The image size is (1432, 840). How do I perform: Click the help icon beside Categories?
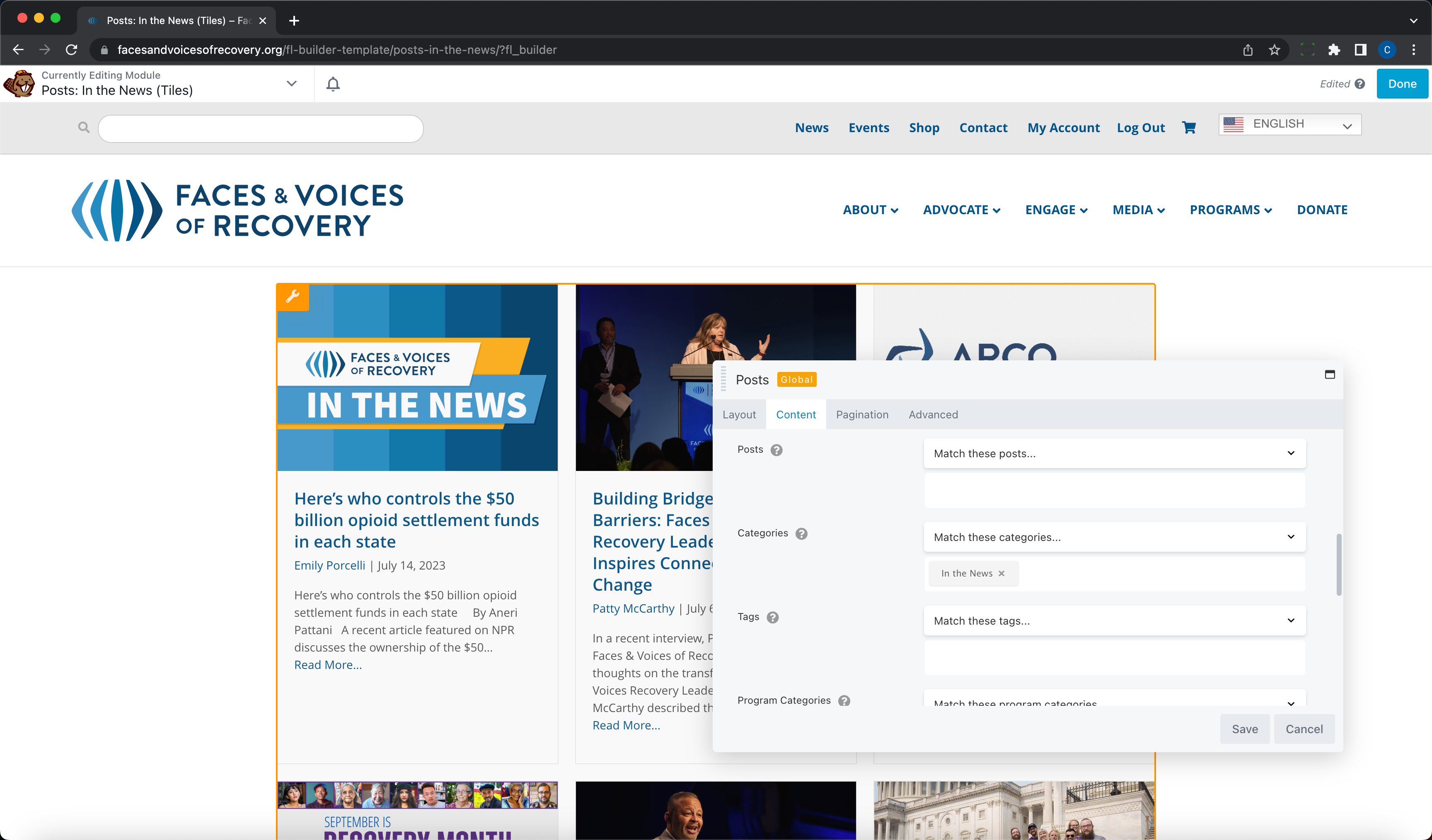801,533
